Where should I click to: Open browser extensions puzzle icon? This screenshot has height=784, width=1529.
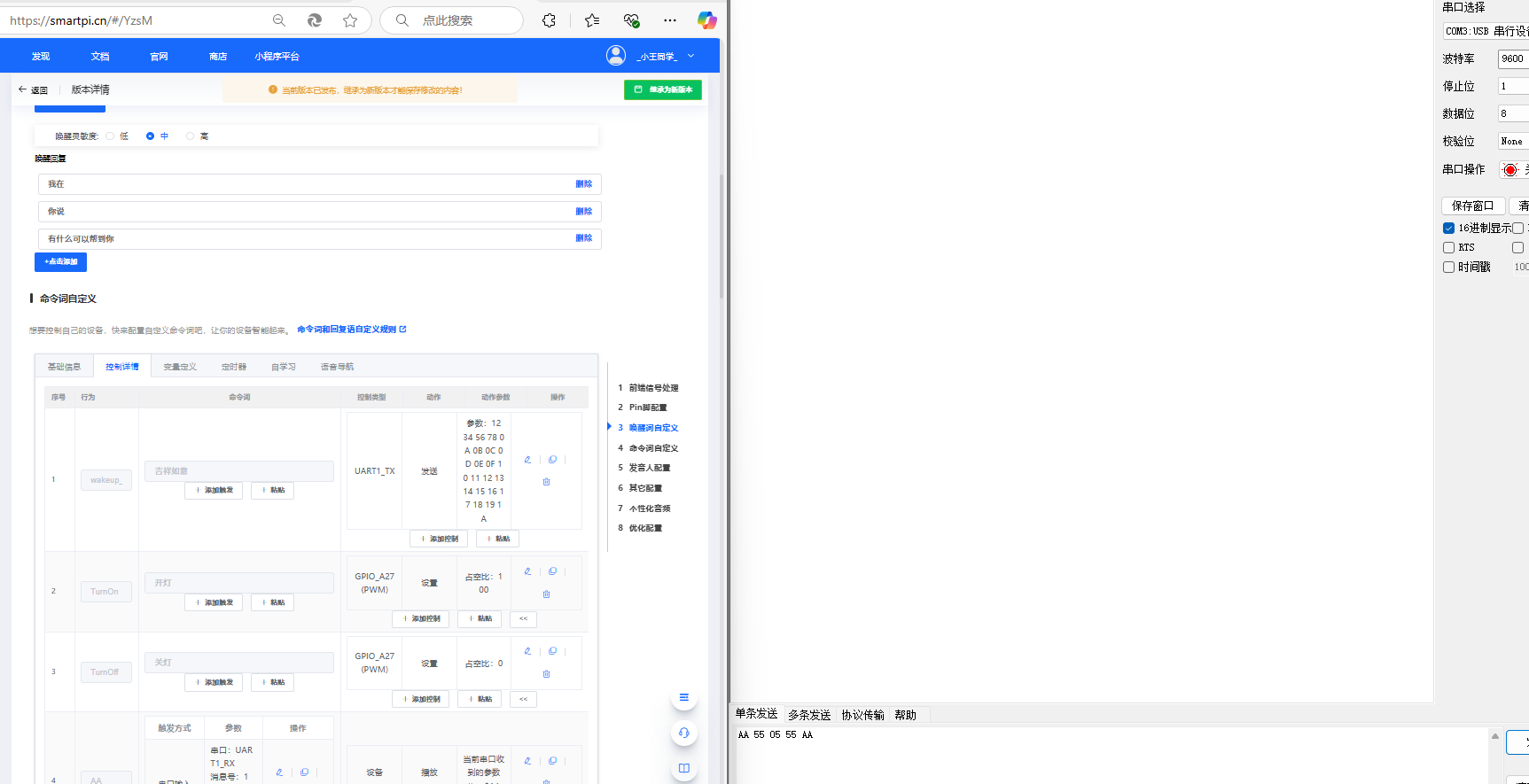pyautogui.click(x=549, y=20)
